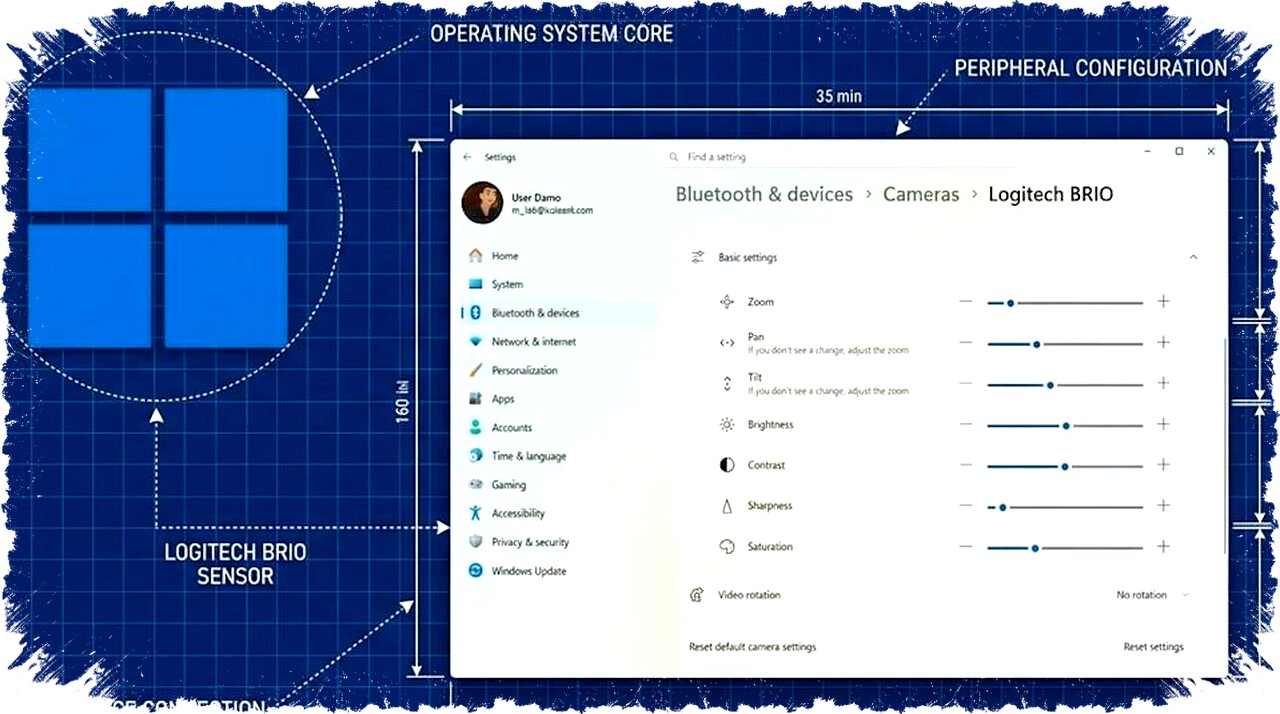Adjust the Brightness slider
The width and height of the screenshot is (1280, 714).
1067,425
